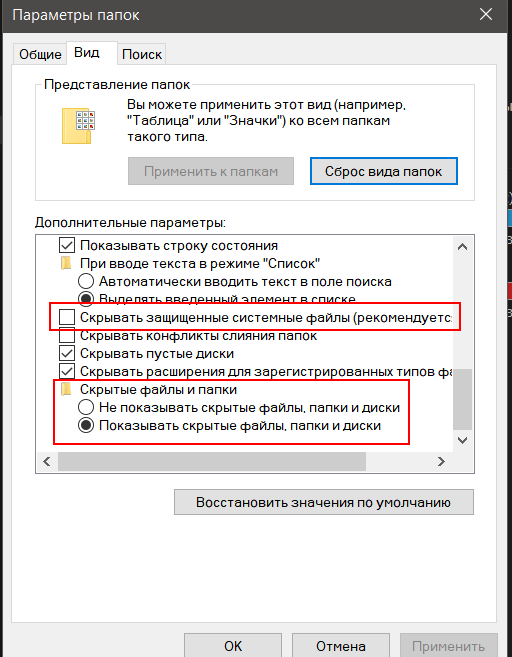The height and width of the screenshot is (657, 512).
Task: Select Автоматически вводить текст в поле поиска
Action: click(86, 282)
